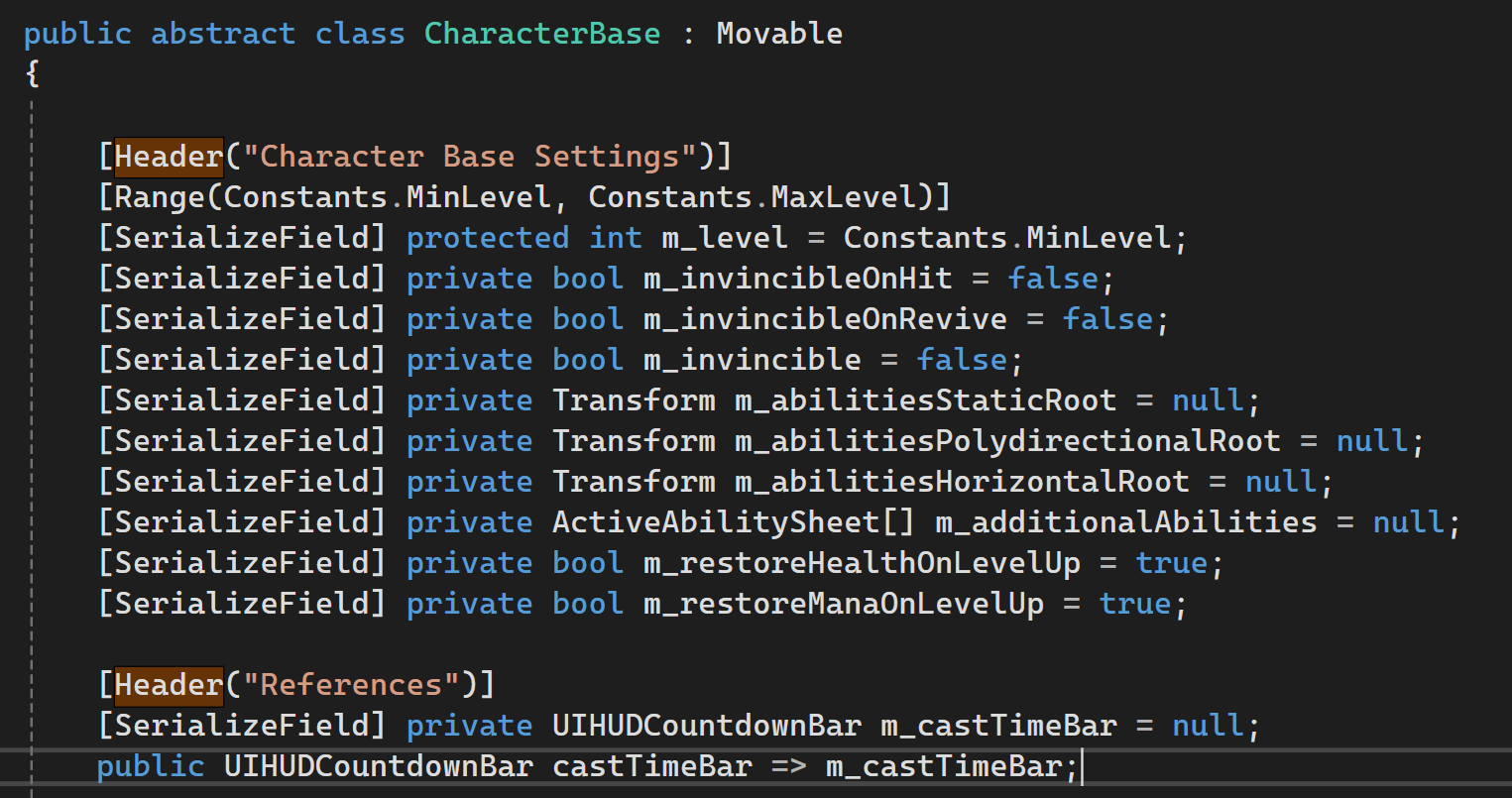Click the m_abilitiesHorizontalRoot field name
Image resolution: width=1512 pixels, height=798 pixels.
coord(962,482)
